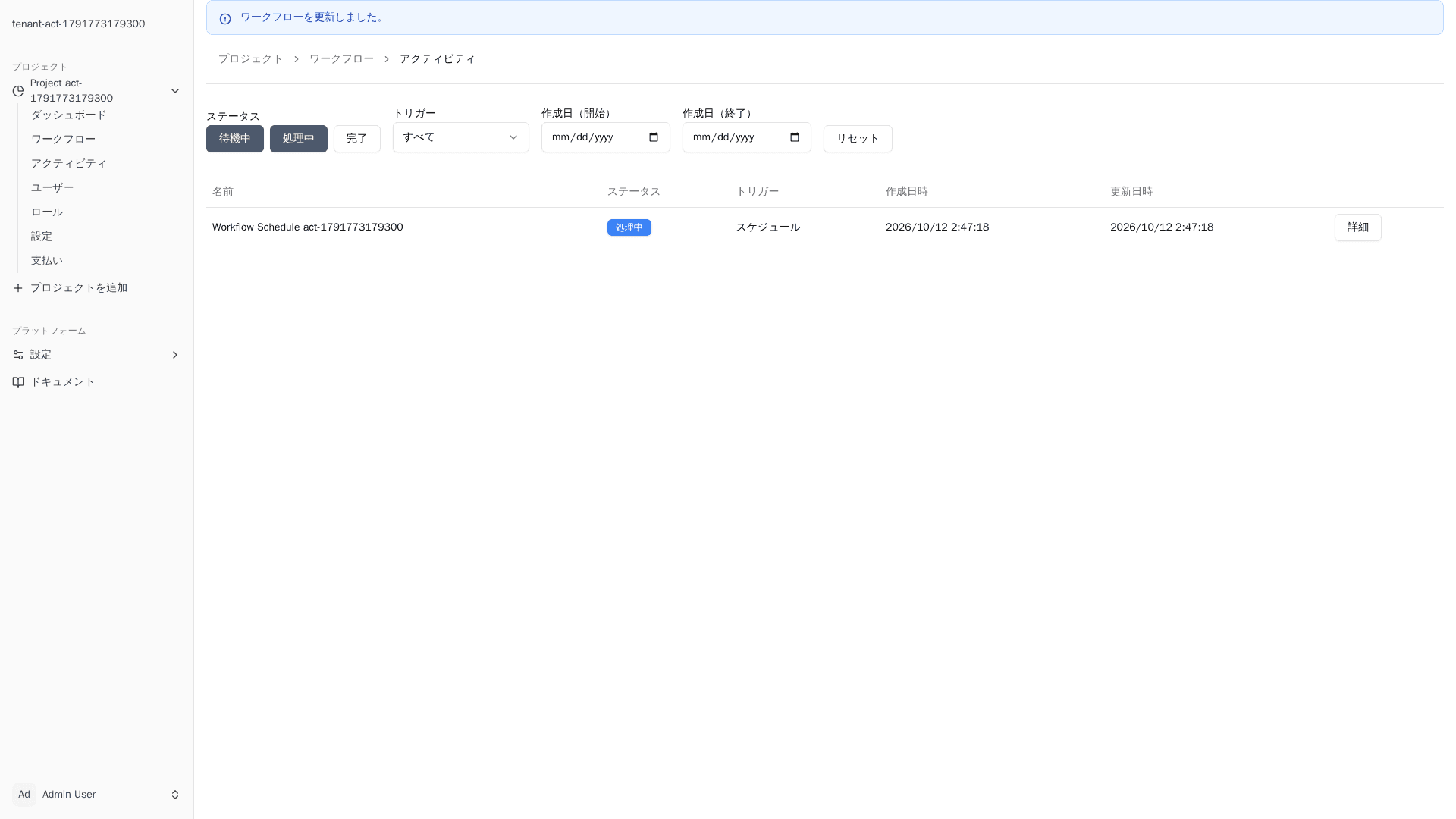Open 支払い in the sidebar
Screen dimensions: 1456x819
pos(47,261)
